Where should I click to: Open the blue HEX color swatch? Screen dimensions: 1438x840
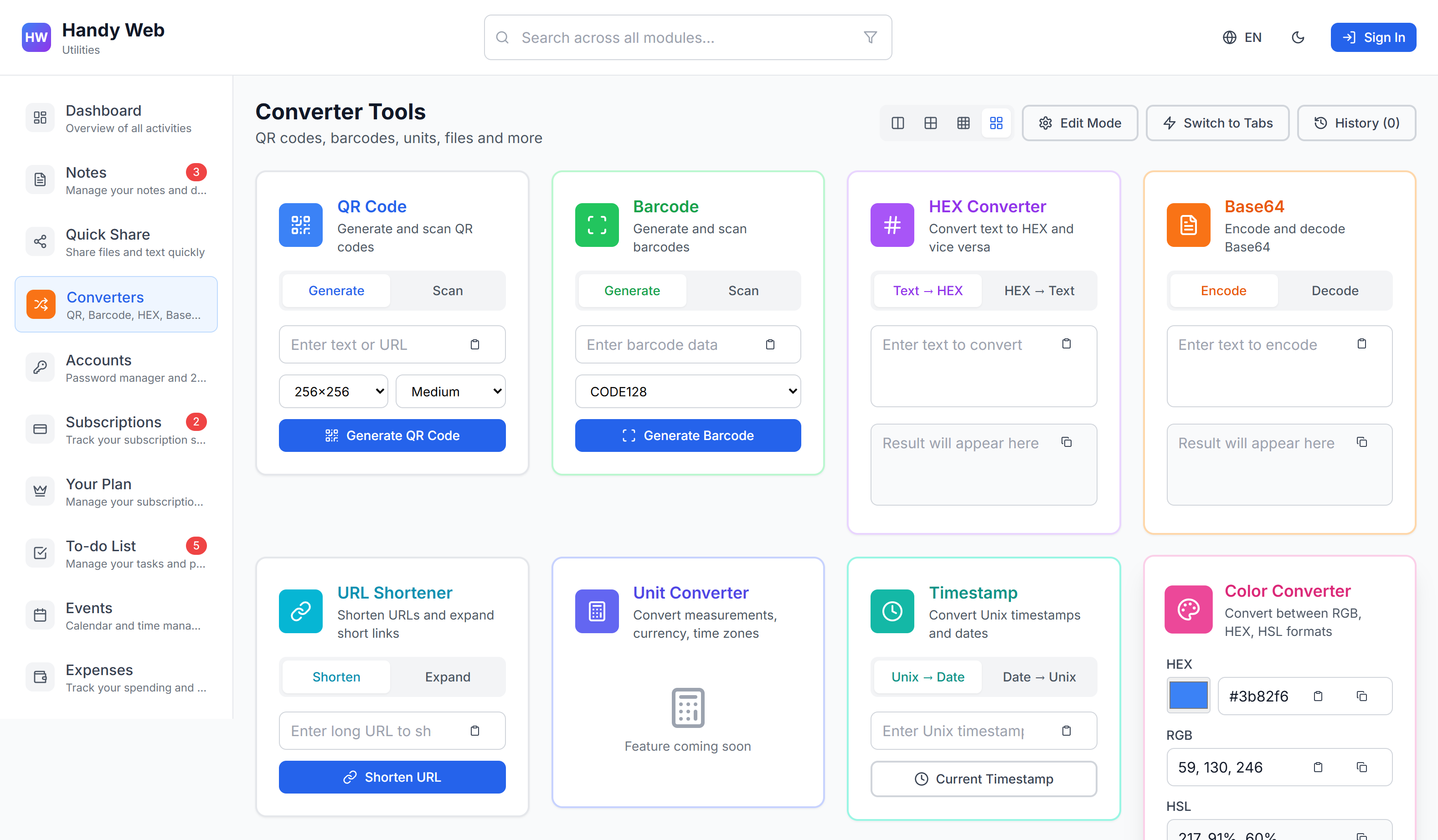[1188, 696]
